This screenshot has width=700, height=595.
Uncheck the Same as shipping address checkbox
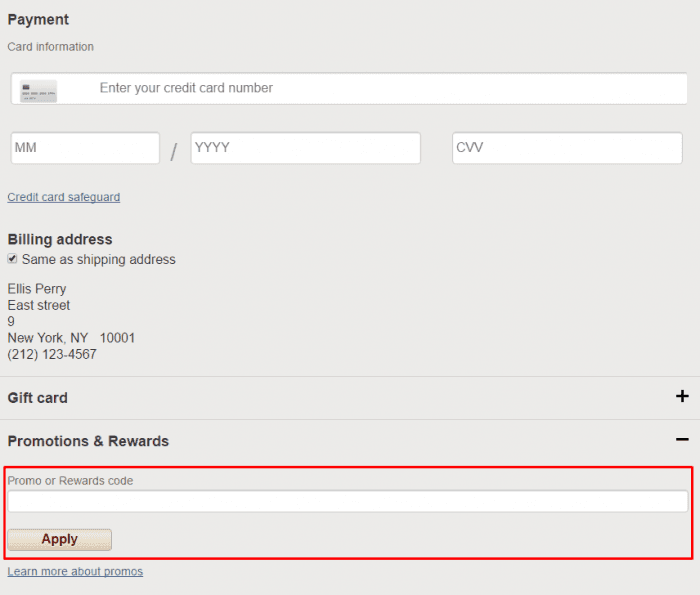13,259
